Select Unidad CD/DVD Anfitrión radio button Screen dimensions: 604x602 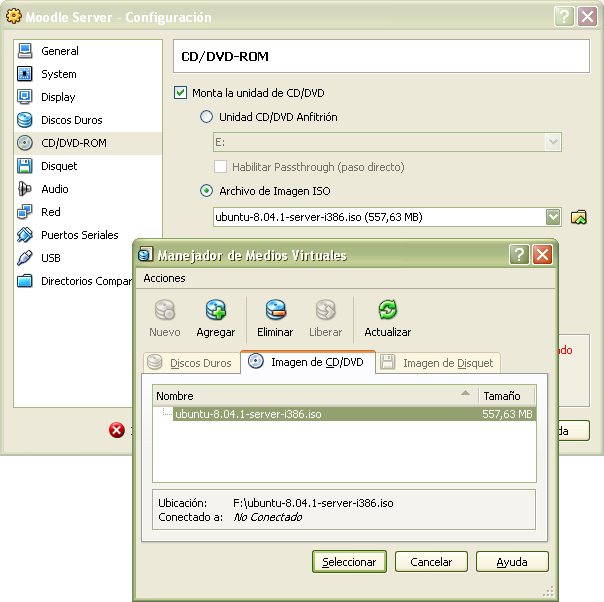tap(206, 117)
